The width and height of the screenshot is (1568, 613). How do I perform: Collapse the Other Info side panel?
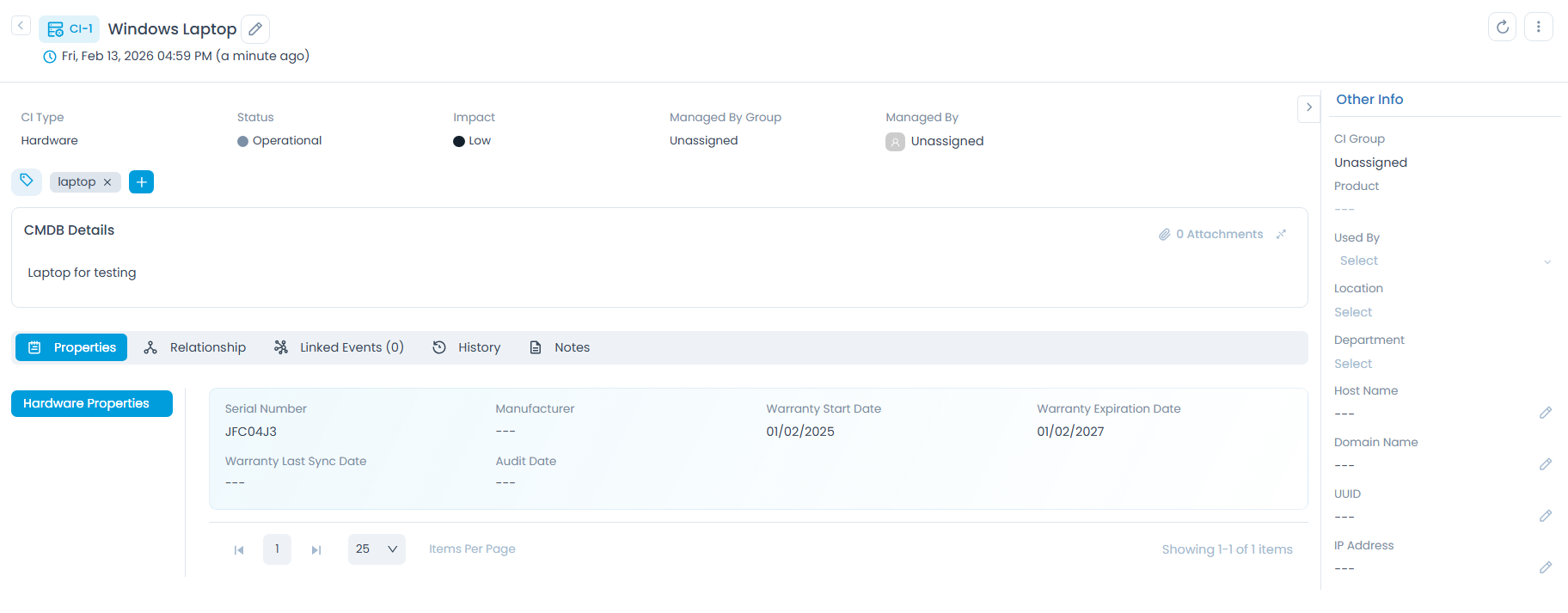pos(1308,108)
